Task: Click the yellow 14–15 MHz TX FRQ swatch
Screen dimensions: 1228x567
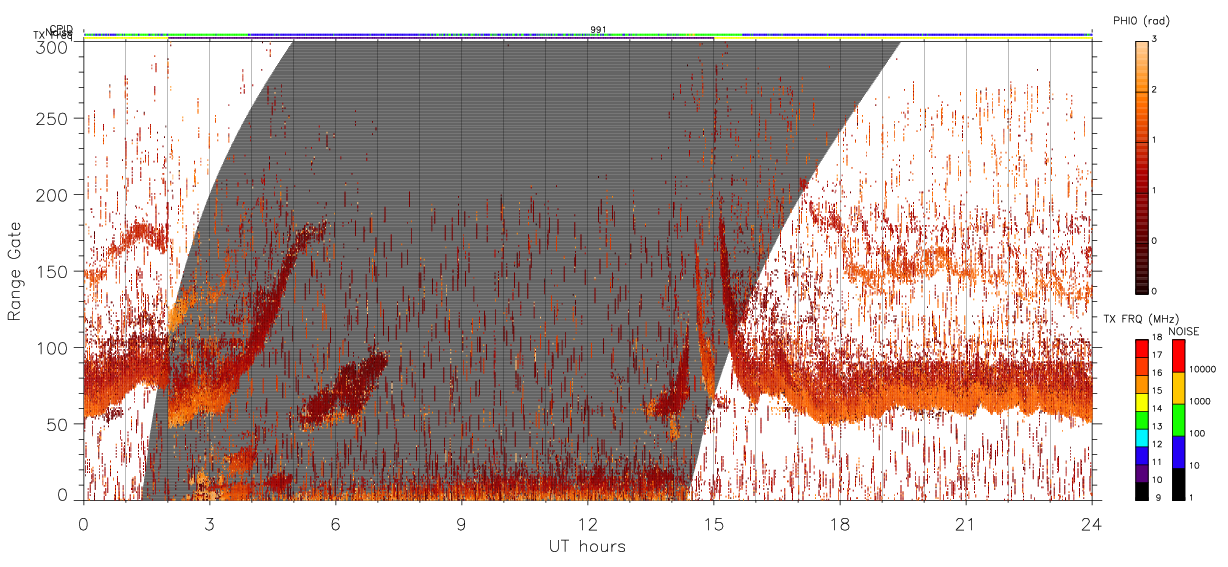Action: click(x=1142, y=402)
